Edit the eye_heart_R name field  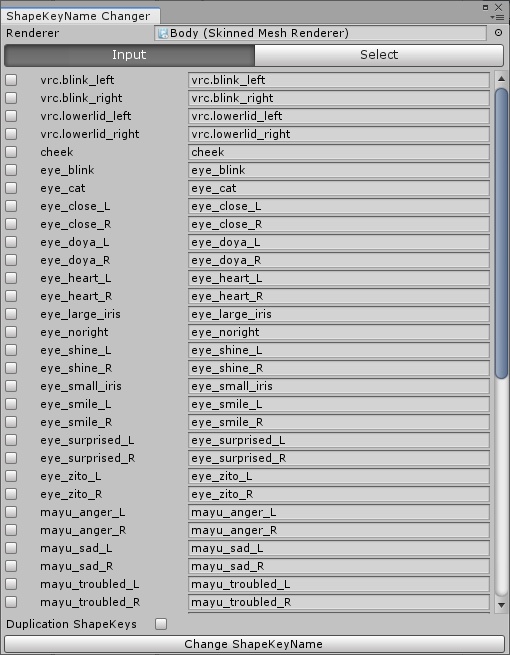click(x=339, y=296)
